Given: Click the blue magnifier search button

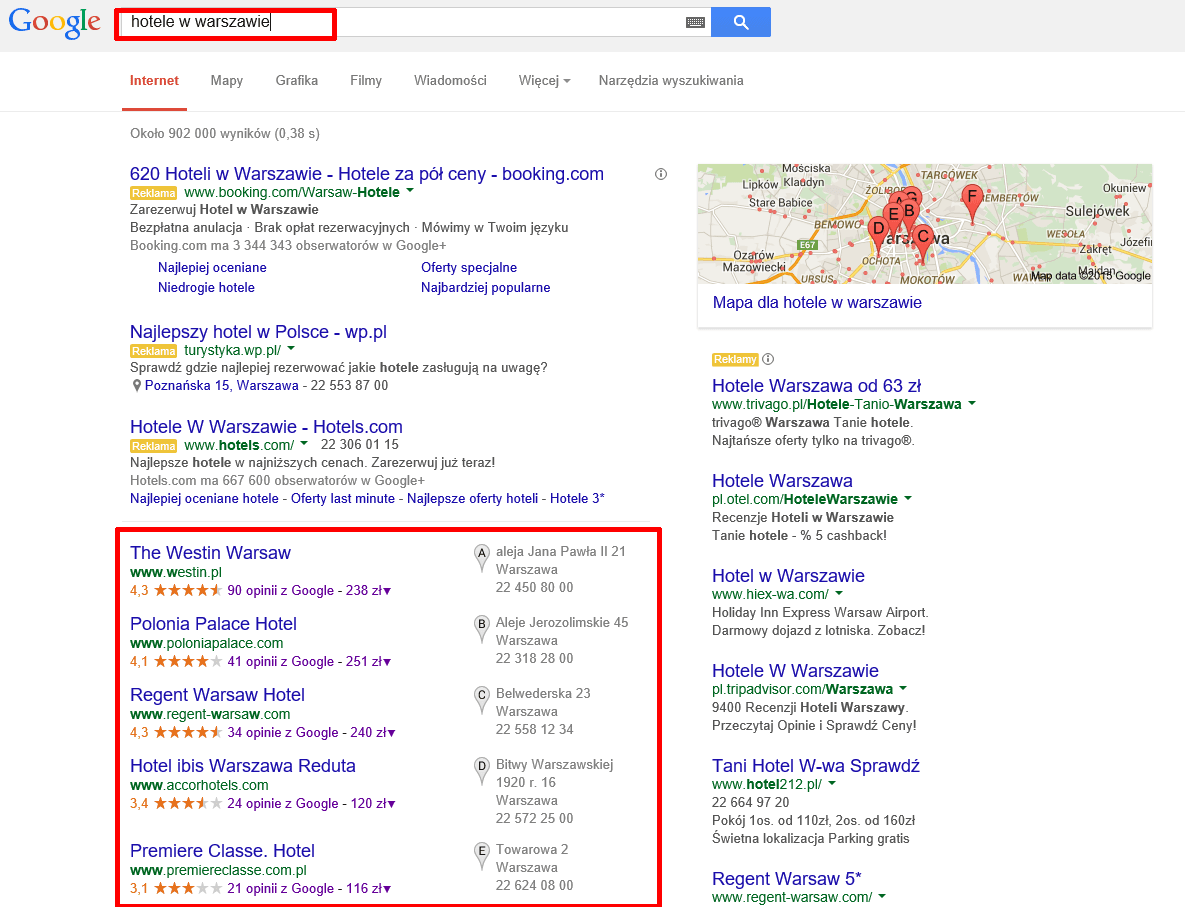Looking at the screenshot, I should click(x=741, y=22).
